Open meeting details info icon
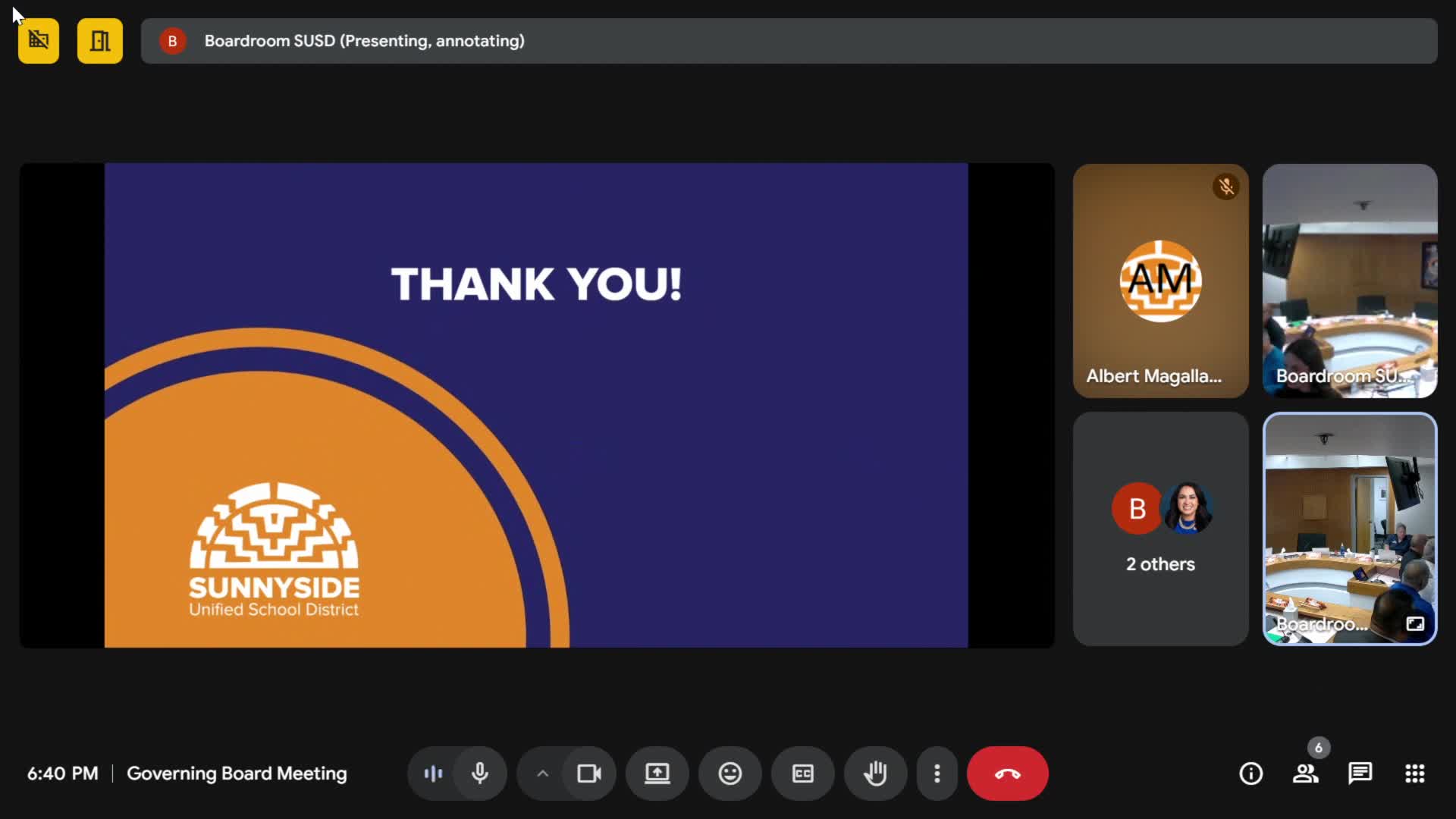Image resolution: width=1456 pixels, height=819 pixels. pyautogui.click(x=1250, y=773)
